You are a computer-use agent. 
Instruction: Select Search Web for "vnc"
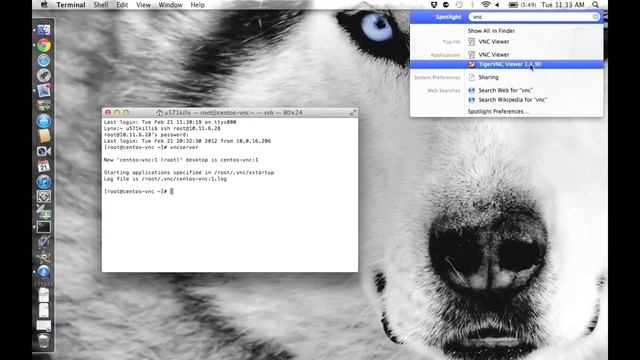point(506,90)
